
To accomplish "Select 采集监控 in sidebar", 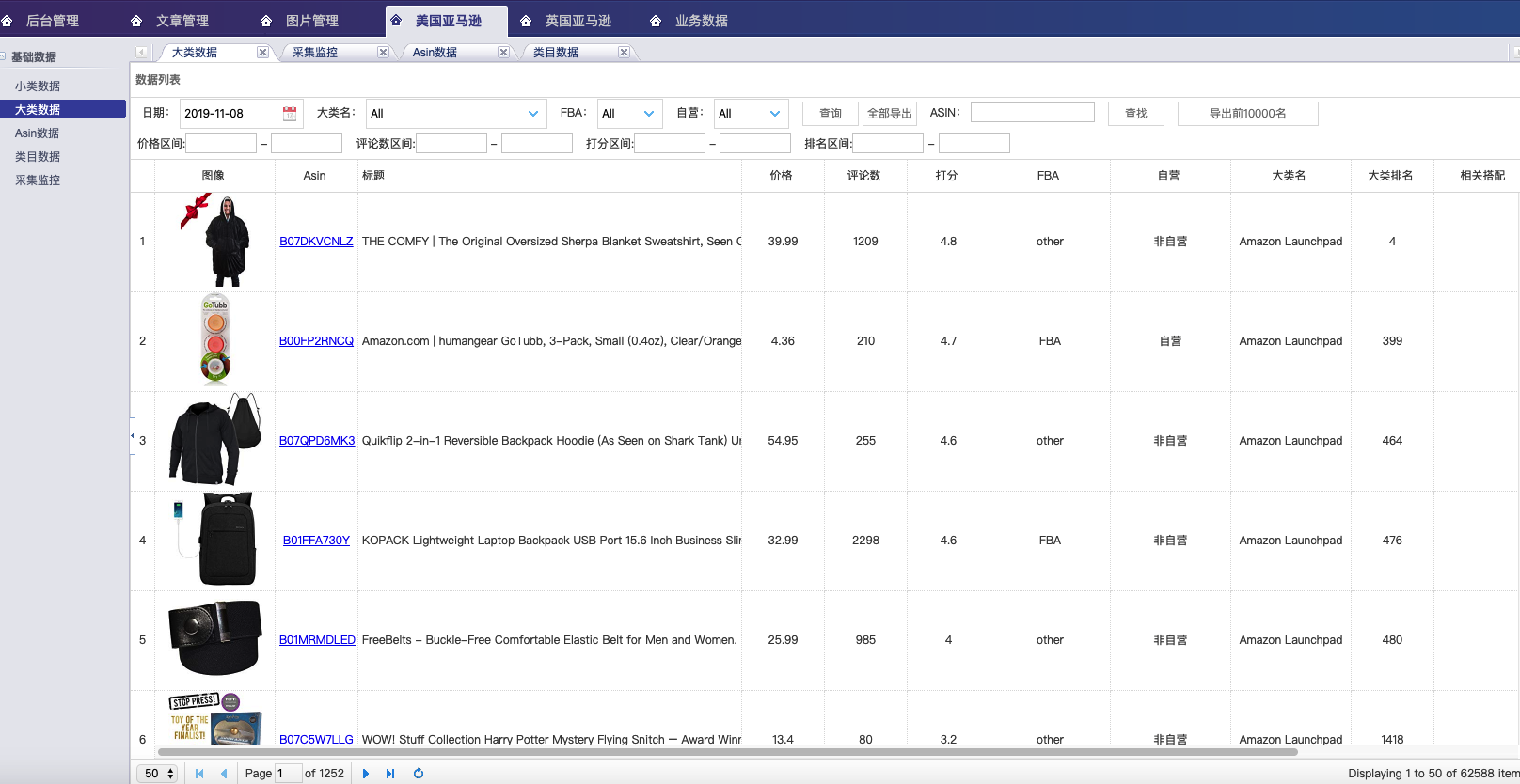I will pos(38,180).
